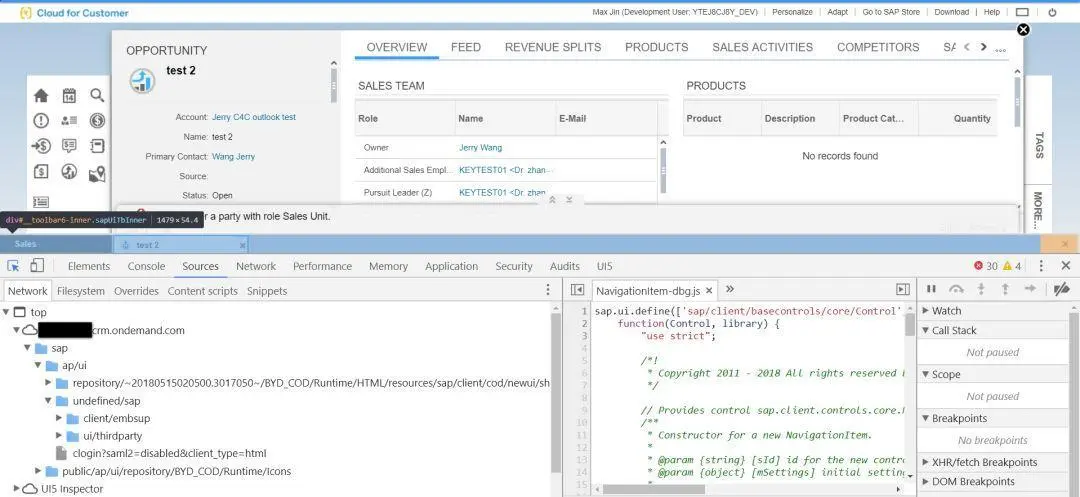Collapse the undefined/sap folder
This screenshot has height=497, width=1080.
point(49,401)
